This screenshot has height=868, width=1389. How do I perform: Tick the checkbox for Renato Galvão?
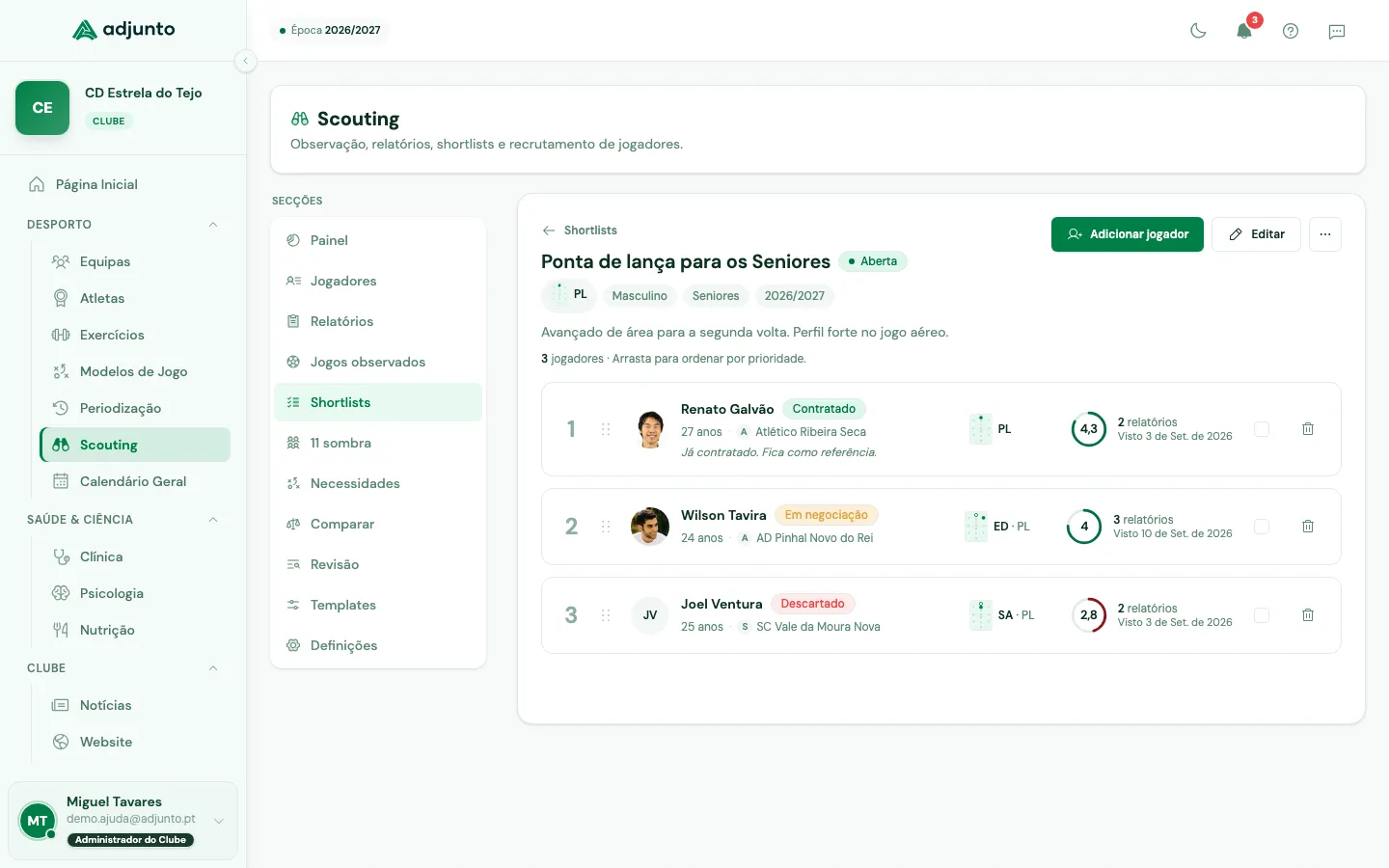[x=1262, y=429]
